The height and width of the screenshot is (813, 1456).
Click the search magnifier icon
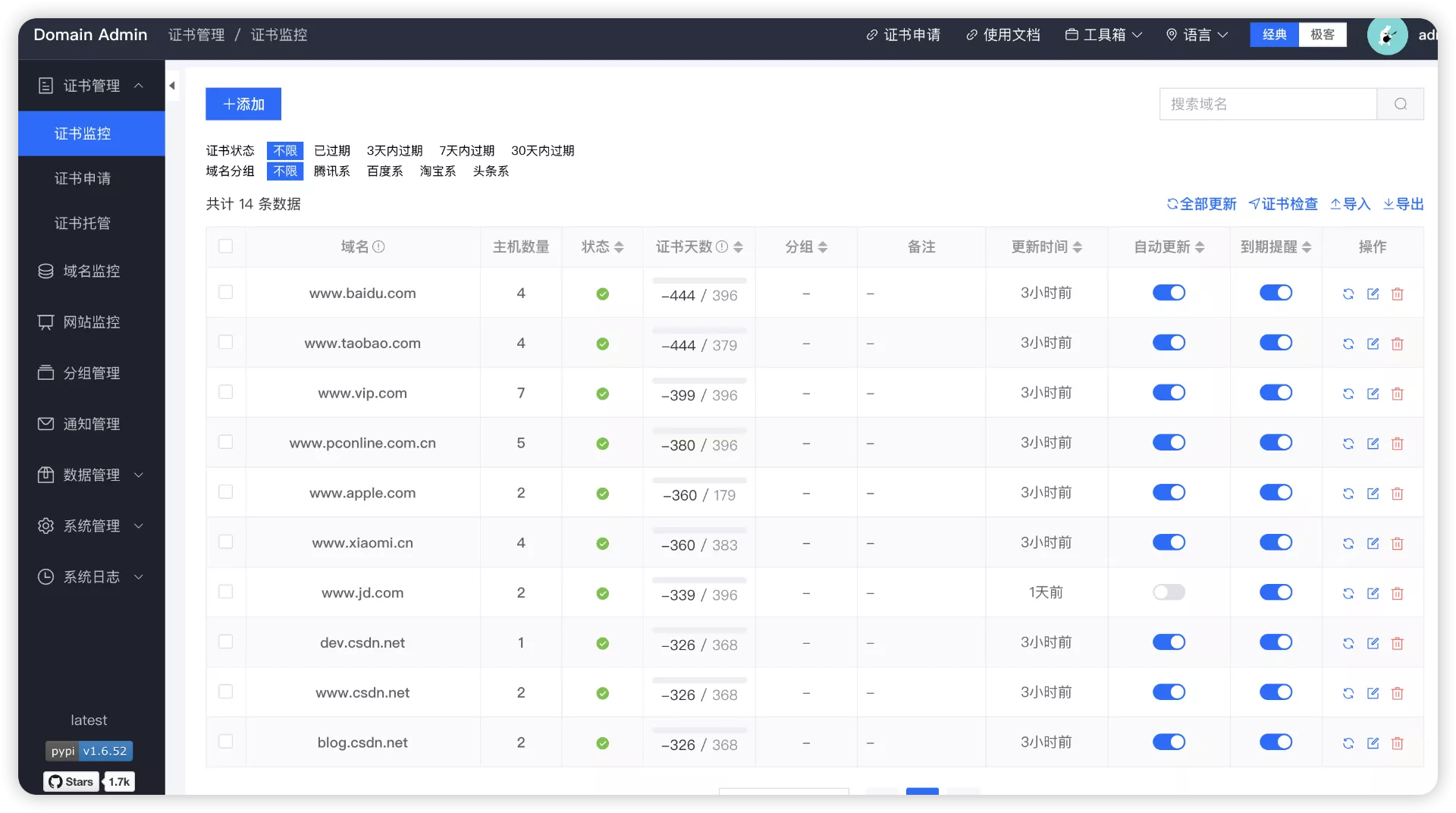[x=1401, y=104]
